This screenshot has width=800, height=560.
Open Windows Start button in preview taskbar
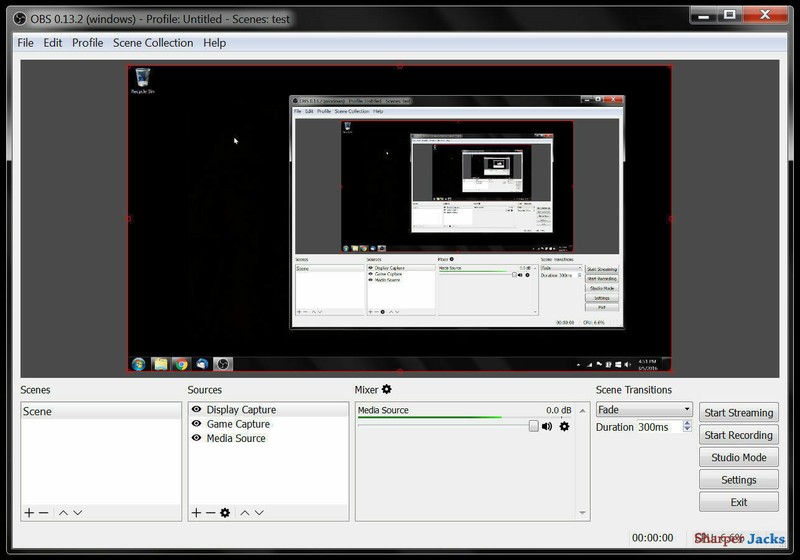[x=138, y=364]
